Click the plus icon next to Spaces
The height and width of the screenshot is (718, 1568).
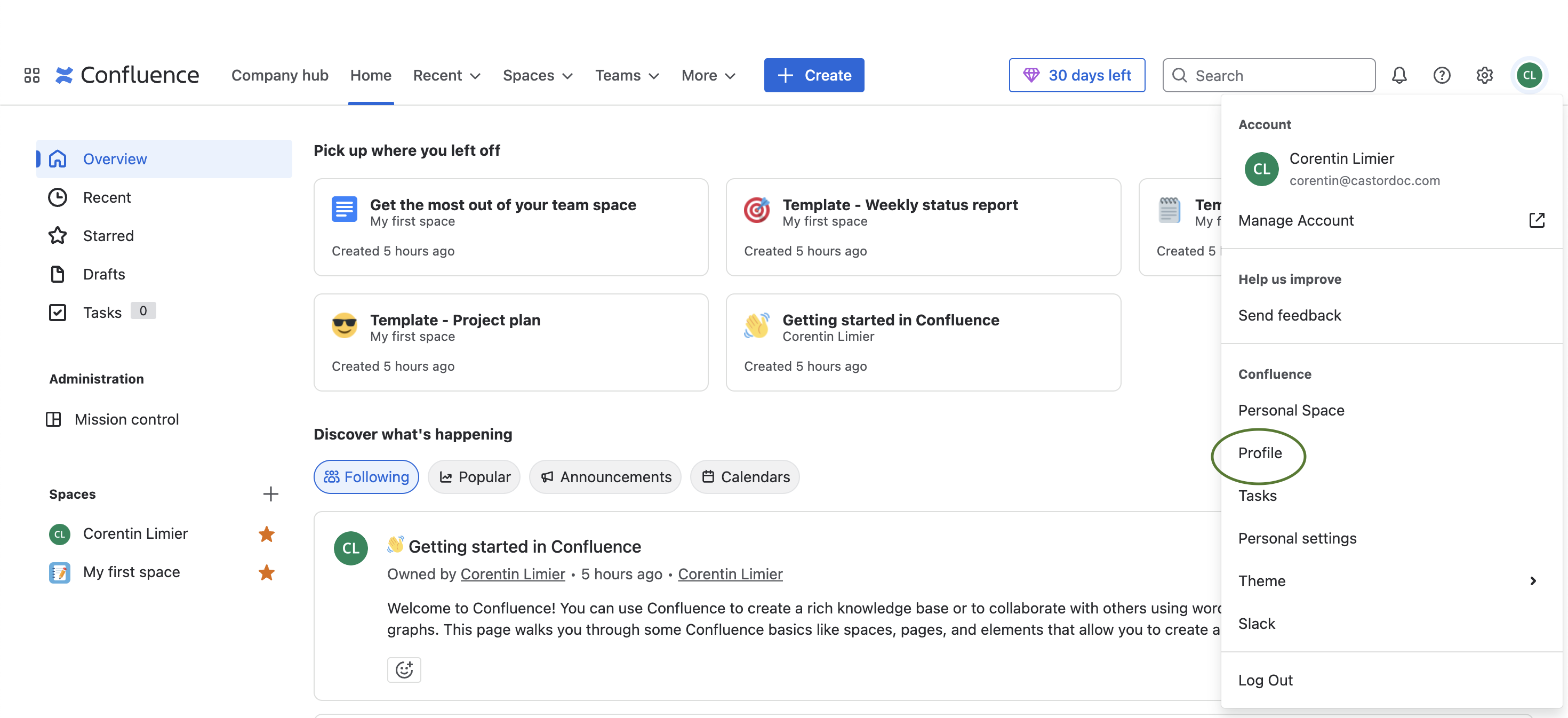tap(270, 493)
